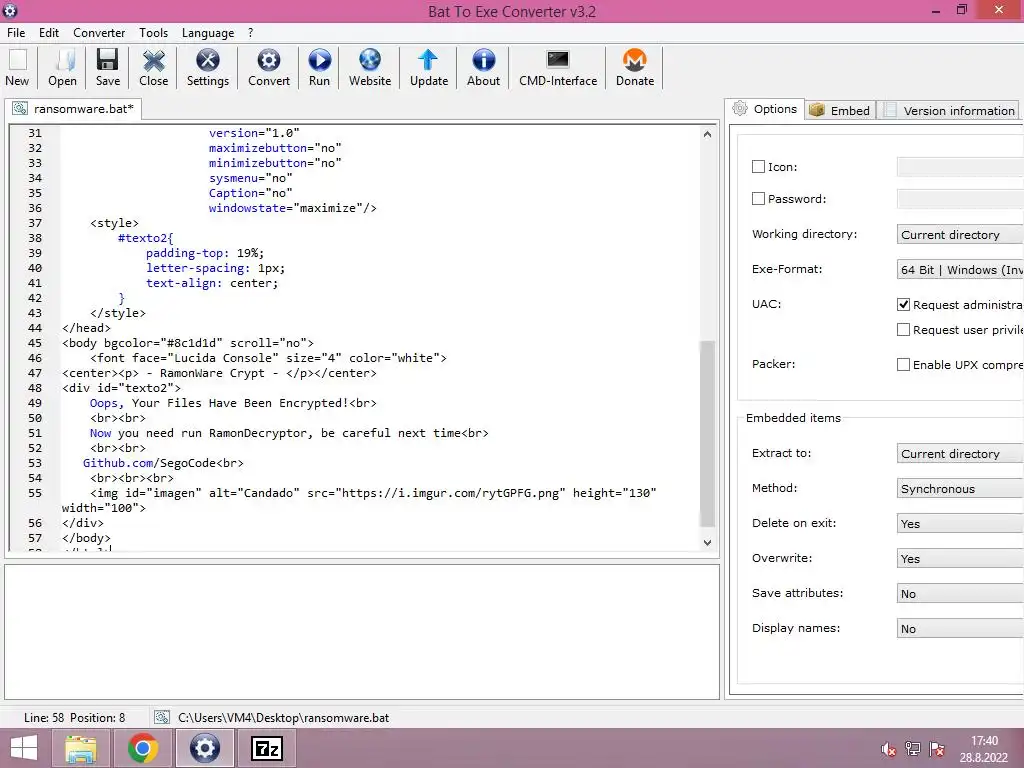This screenshot has height=768, width=1024.
Task: Click the editor vertical scrollbar thumb
Action: point(707,433)
